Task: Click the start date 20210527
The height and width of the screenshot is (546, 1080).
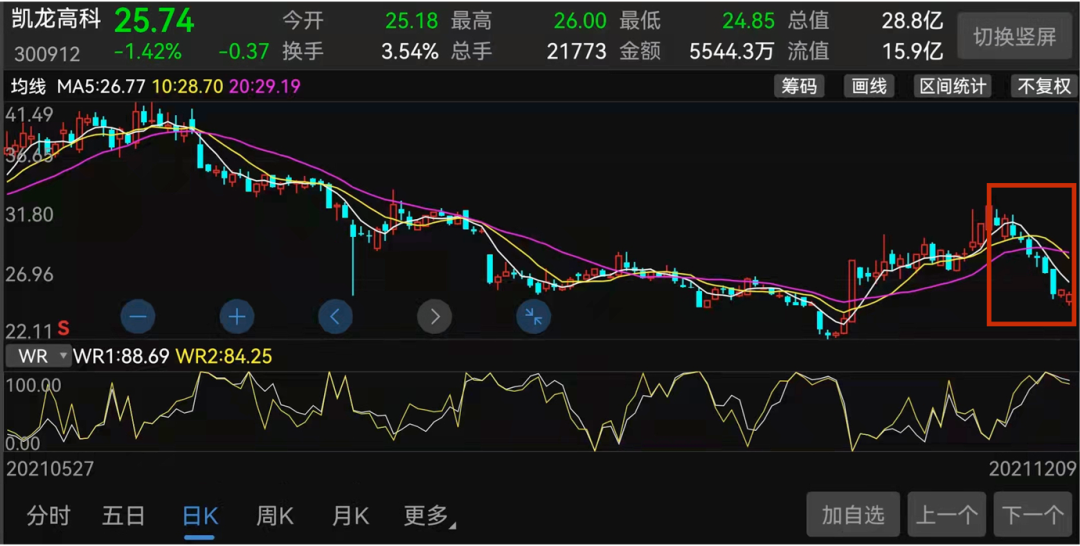Action: tap(50, 469)
